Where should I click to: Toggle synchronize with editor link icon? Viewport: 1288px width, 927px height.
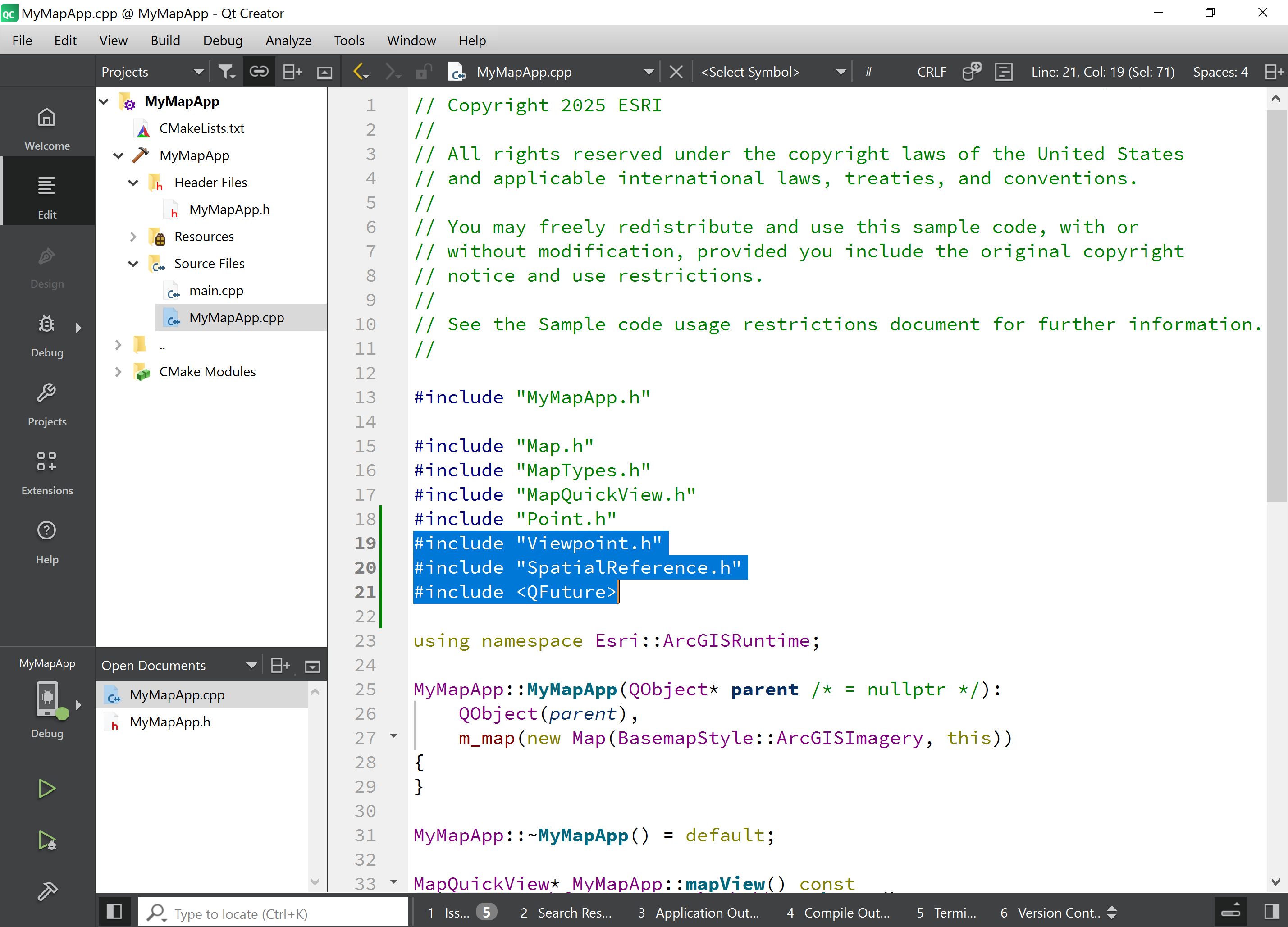point(259,72)
